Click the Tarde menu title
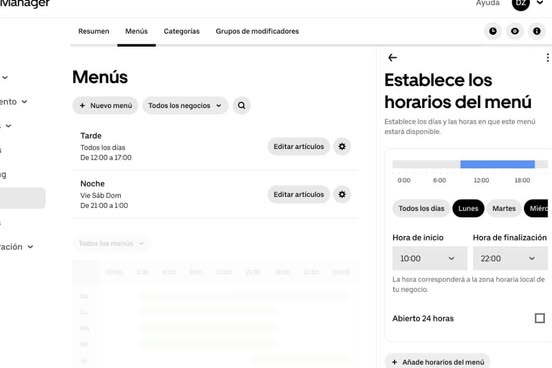552x368 pixels. [91, 136]
